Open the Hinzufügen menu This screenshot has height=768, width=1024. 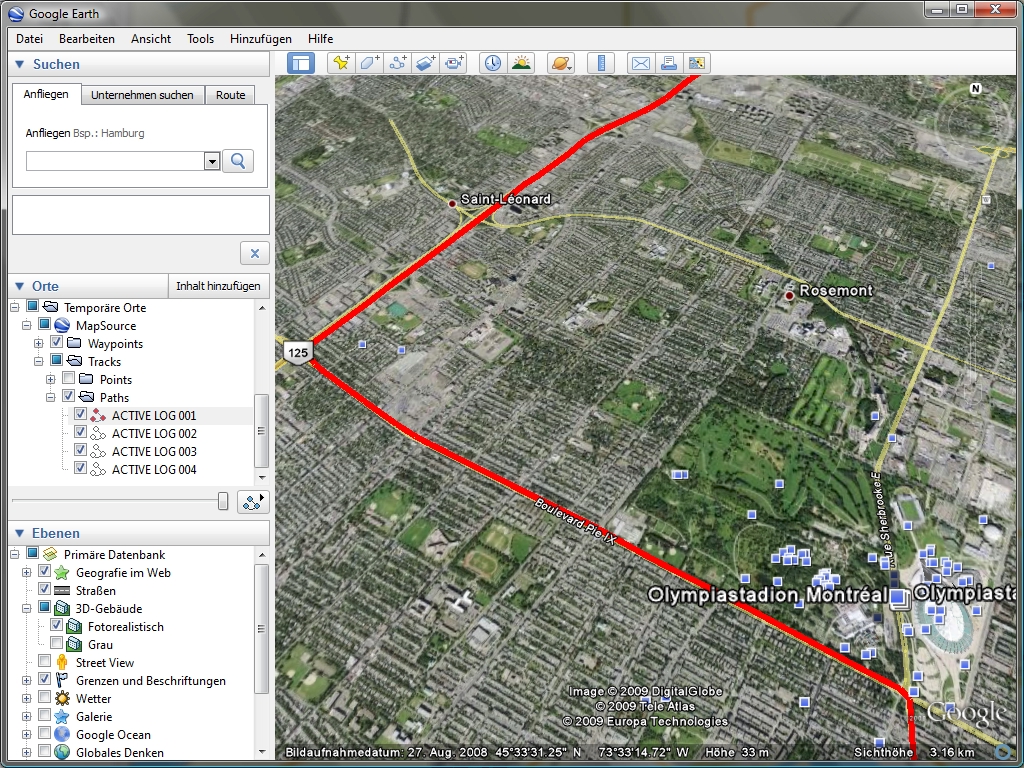click(x=261, y=39)
